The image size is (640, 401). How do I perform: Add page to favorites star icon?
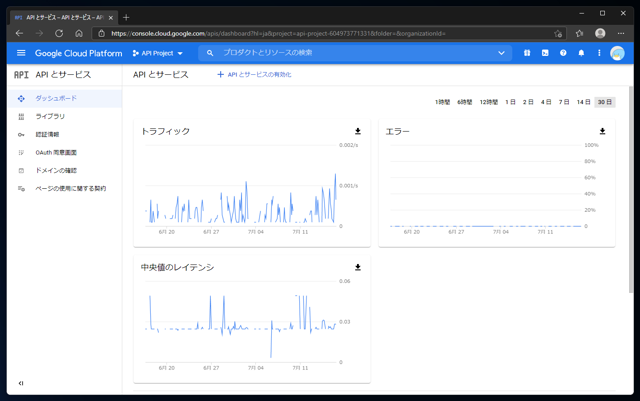558,33
